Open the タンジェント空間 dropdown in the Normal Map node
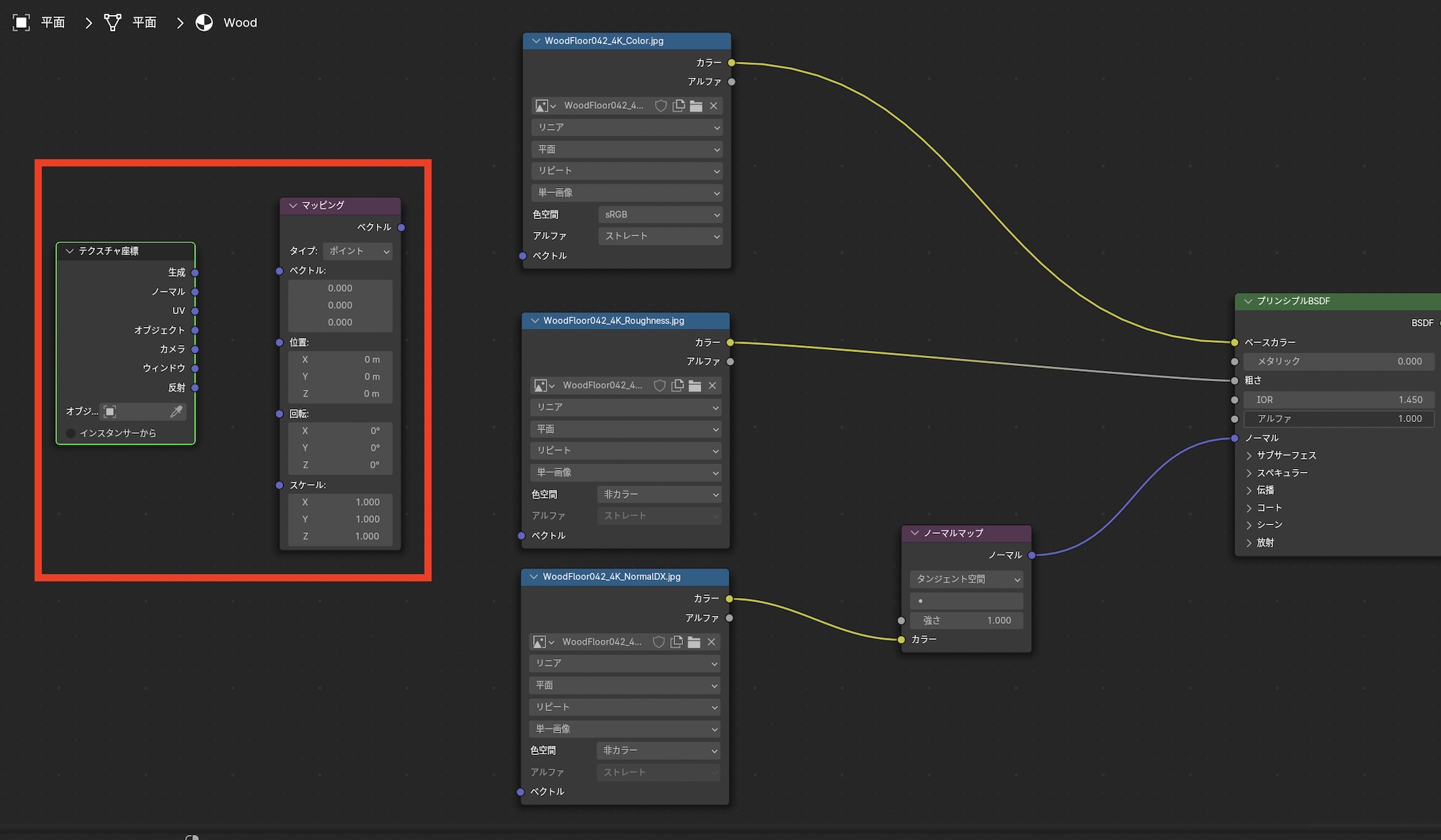The width and height of the screenshot is (1441, 840). click(x=966, y=579)
